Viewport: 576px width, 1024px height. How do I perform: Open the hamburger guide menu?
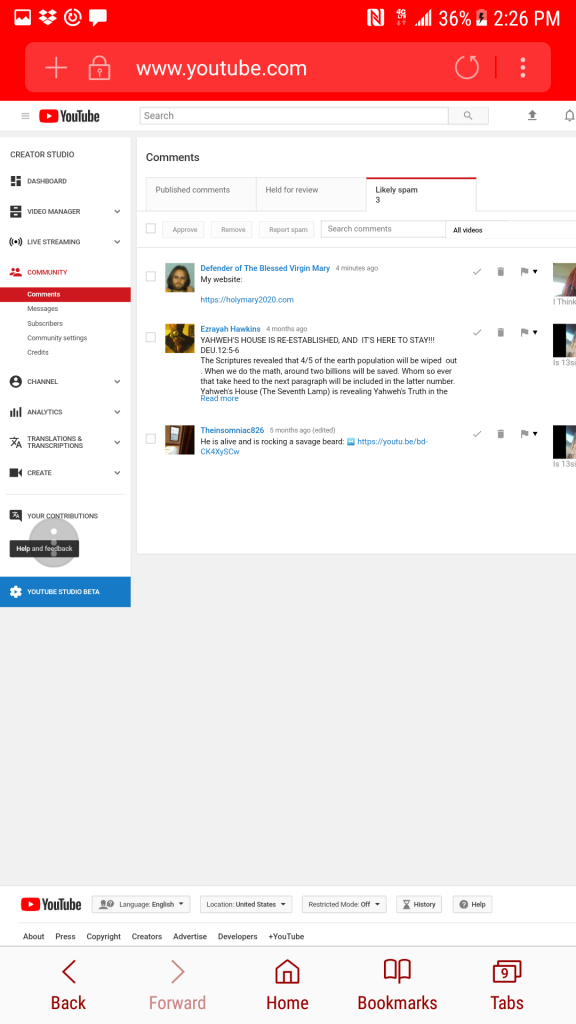(25, 116)
